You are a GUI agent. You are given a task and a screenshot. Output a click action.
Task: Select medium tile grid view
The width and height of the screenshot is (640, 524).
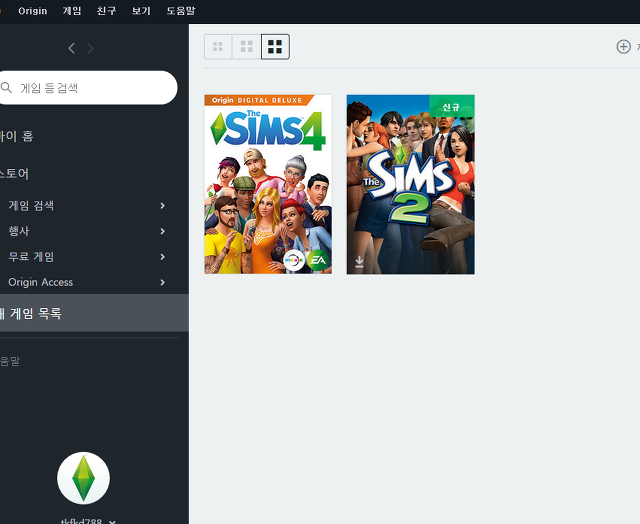[x=247, y=47]
